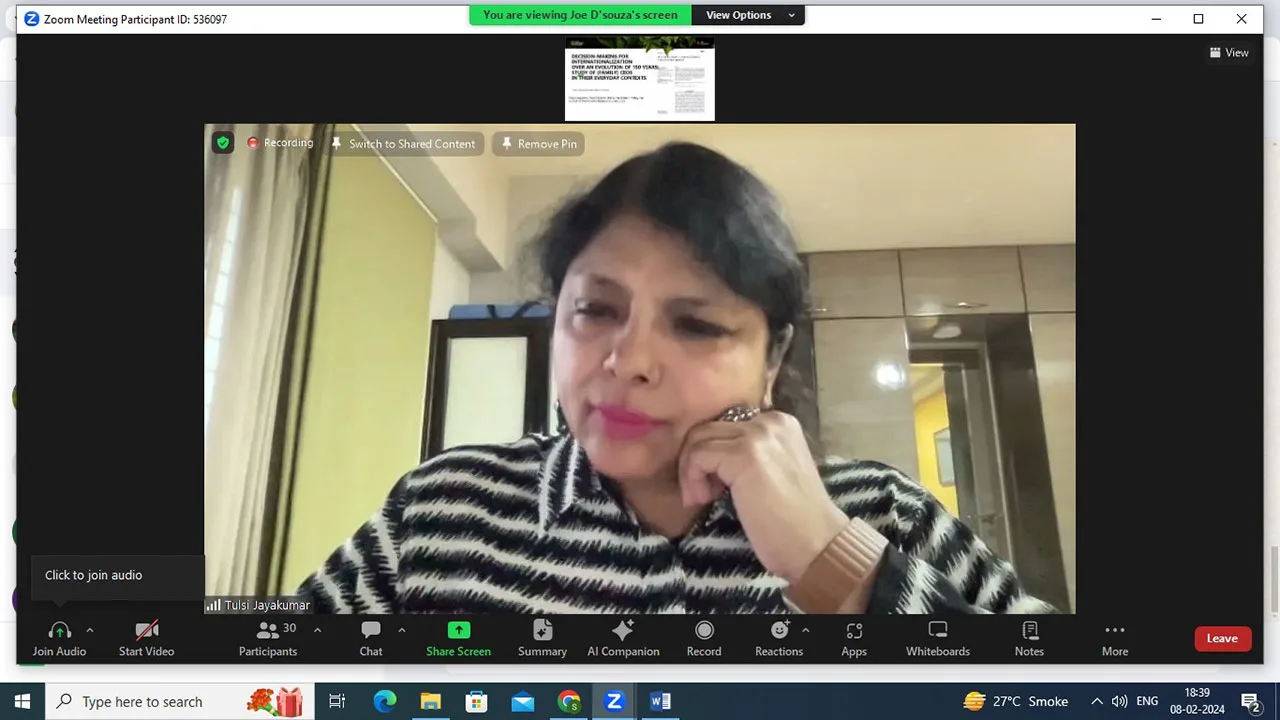The width and height of the screenshot is (1280, 720).
Task: Open the Whiteboards feature
Action: pyautogui.click(x=937, y=638)
